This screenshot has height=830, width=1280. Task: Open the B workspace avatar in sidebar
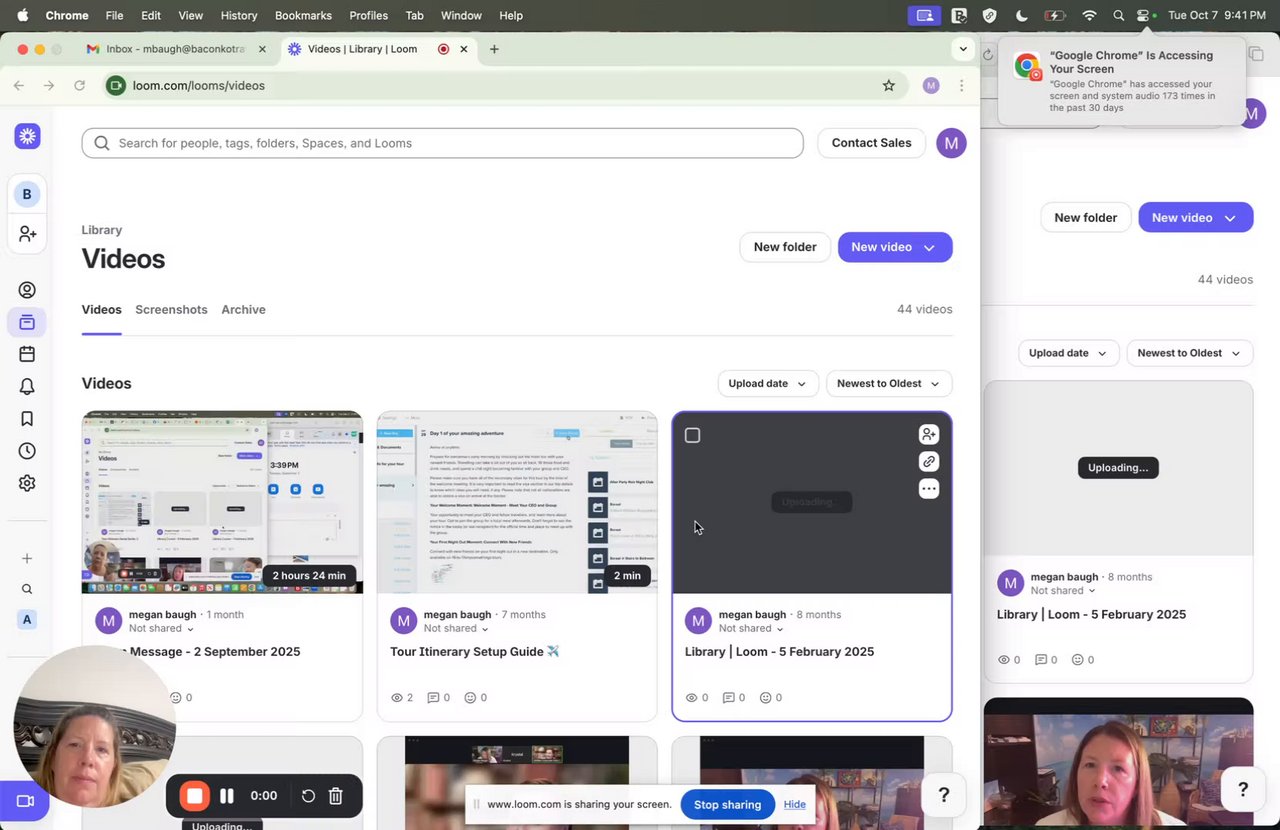(x=27, y=194)
